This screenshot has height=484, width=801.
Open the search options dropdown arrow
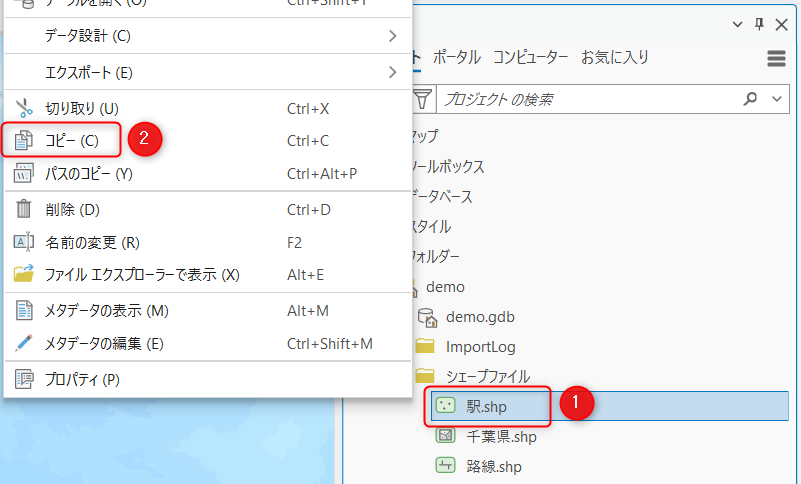tap(778, 99)
